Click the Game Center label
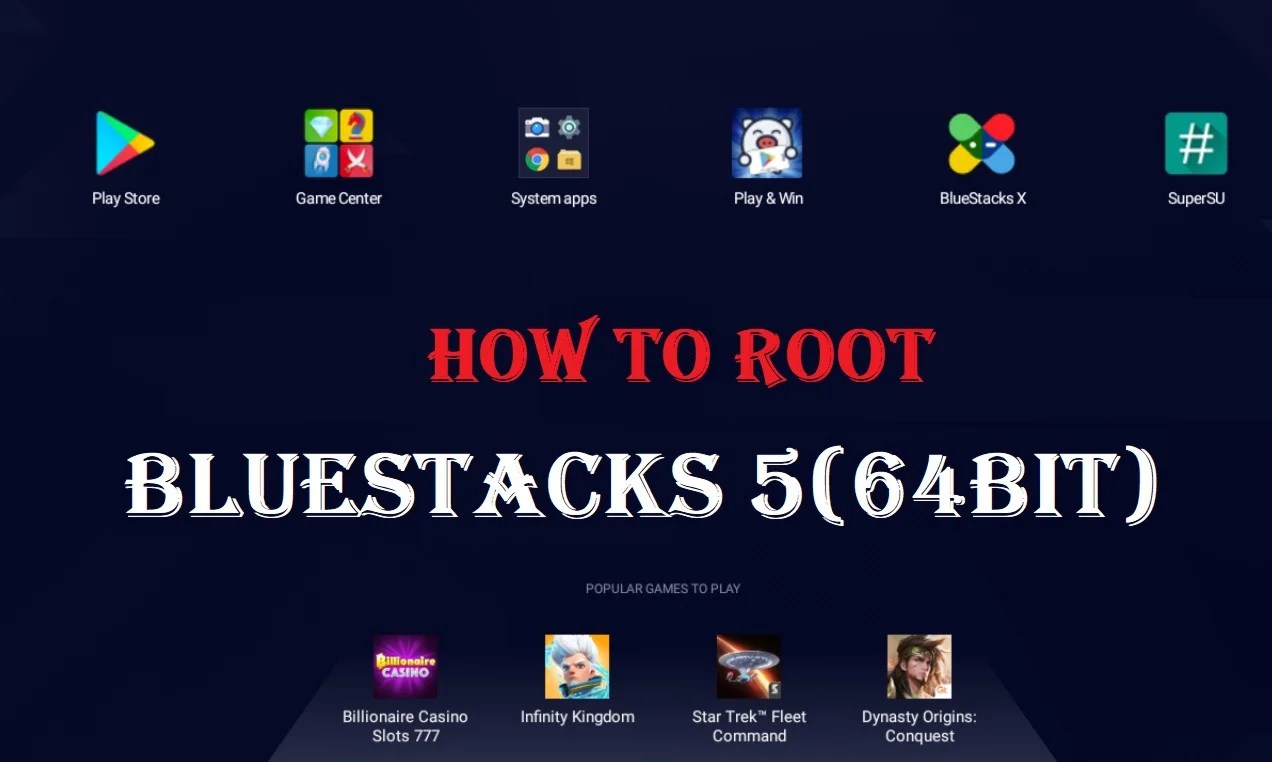The width and height of the screenshot is (1272, 762). 338,198
